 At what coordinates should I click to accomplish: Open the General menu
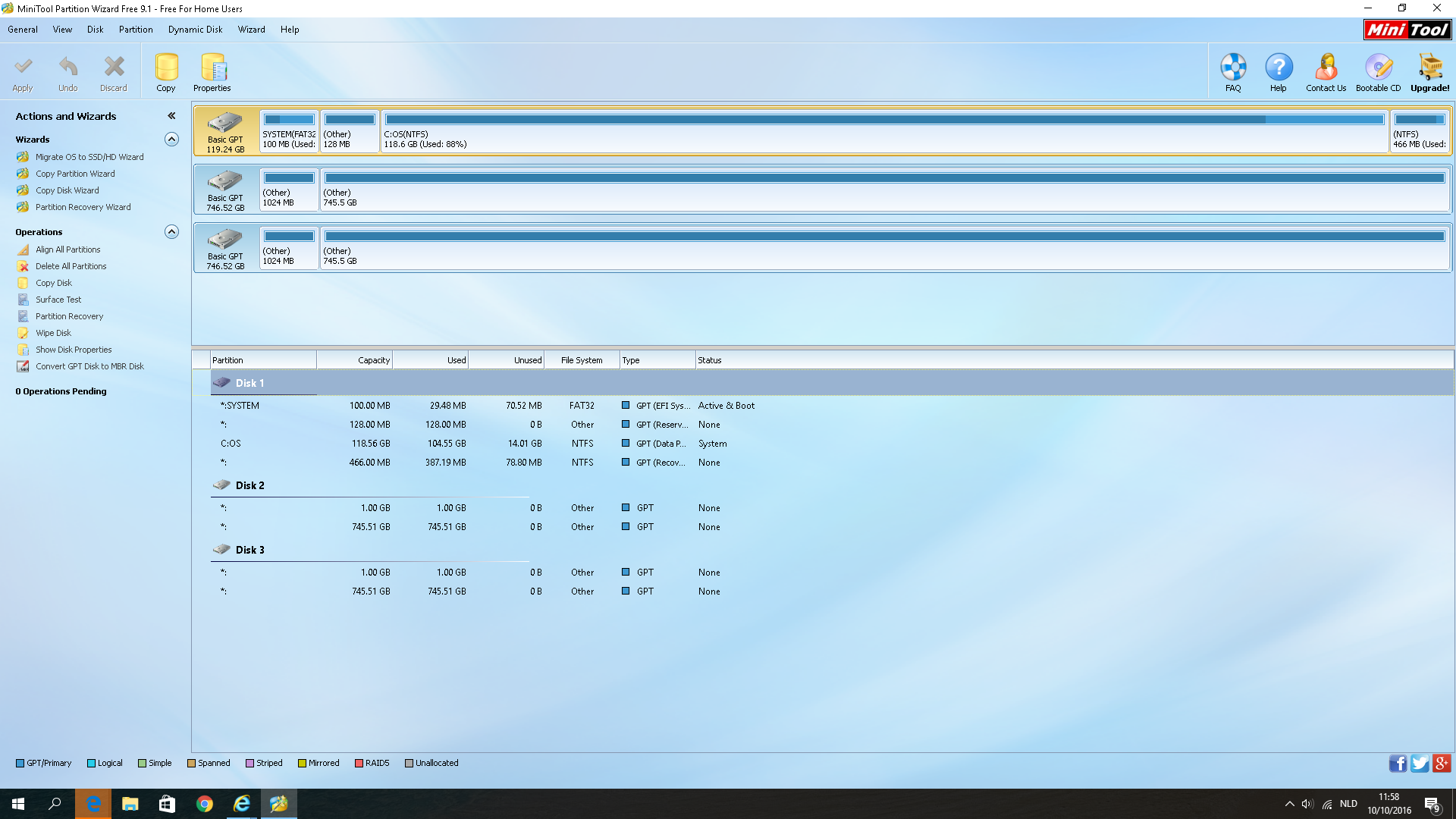point(23,30)
